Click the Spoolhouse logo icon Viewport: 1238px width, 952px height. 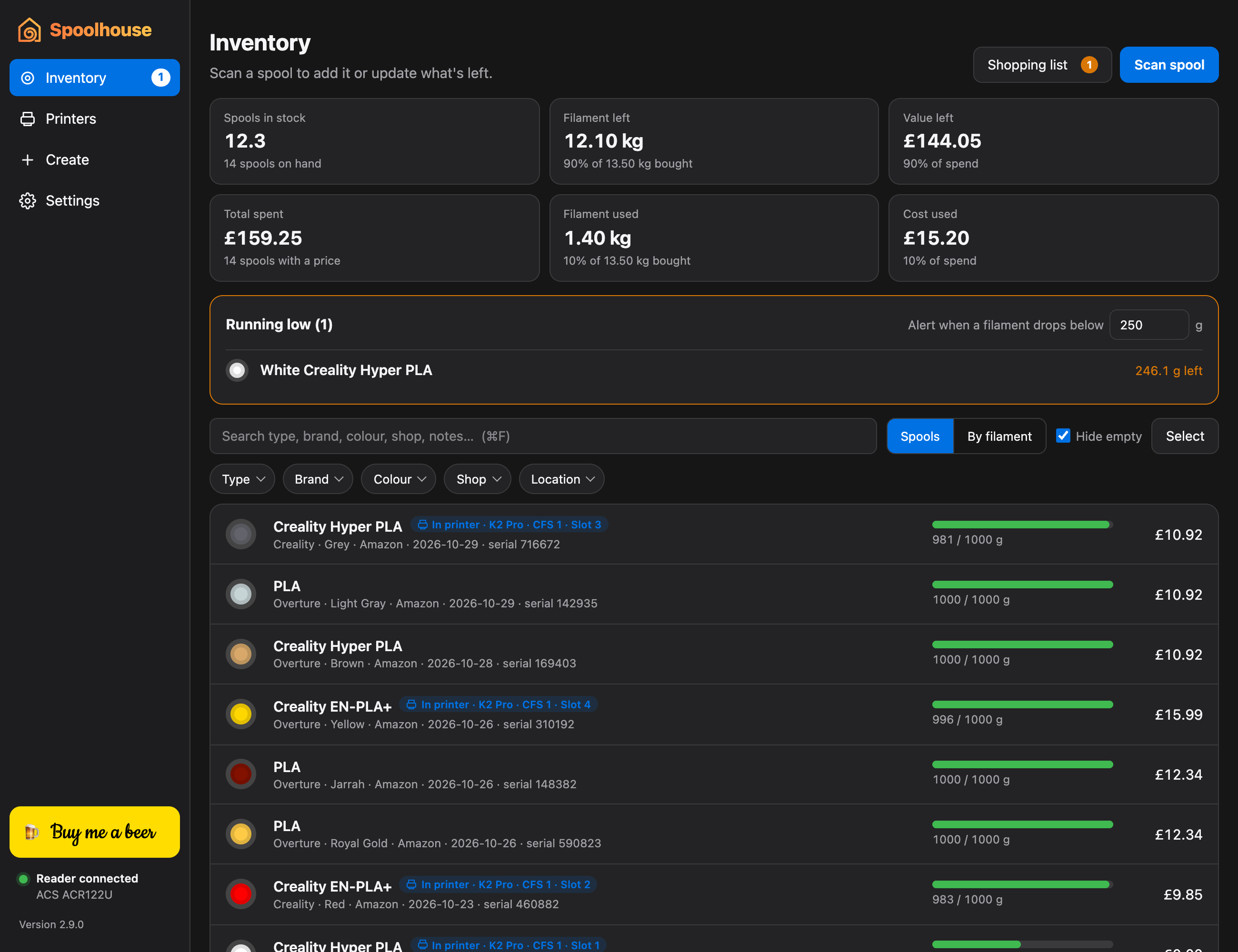pos(30,30)
